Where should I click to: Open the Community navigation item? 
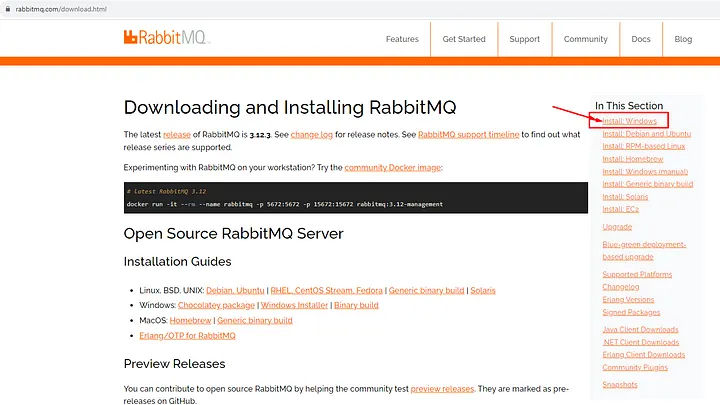pyautogui.click(x=585, y=39)
